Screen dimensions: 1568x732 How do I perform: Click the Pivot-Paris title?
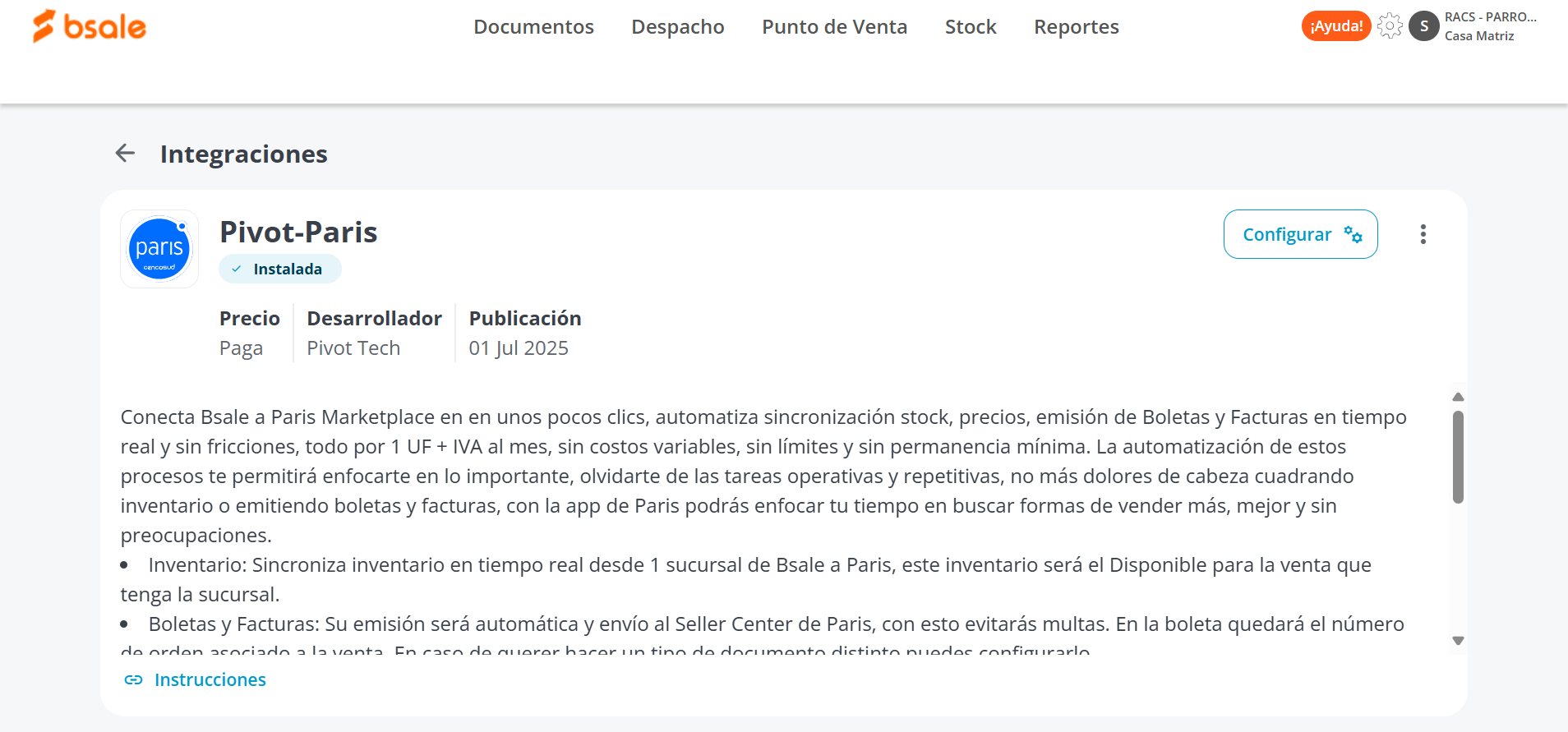tap(298, 232)
